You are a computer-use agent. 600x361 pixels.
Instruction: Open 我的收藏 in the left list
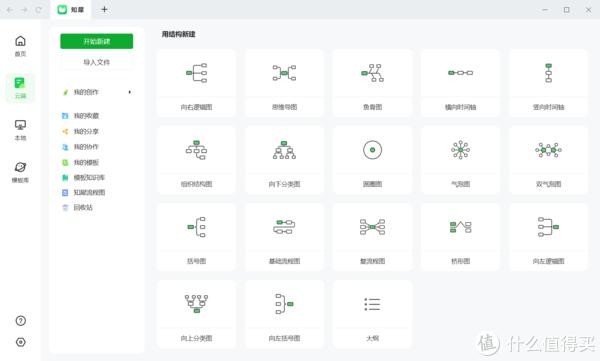(x=86, y=116)
